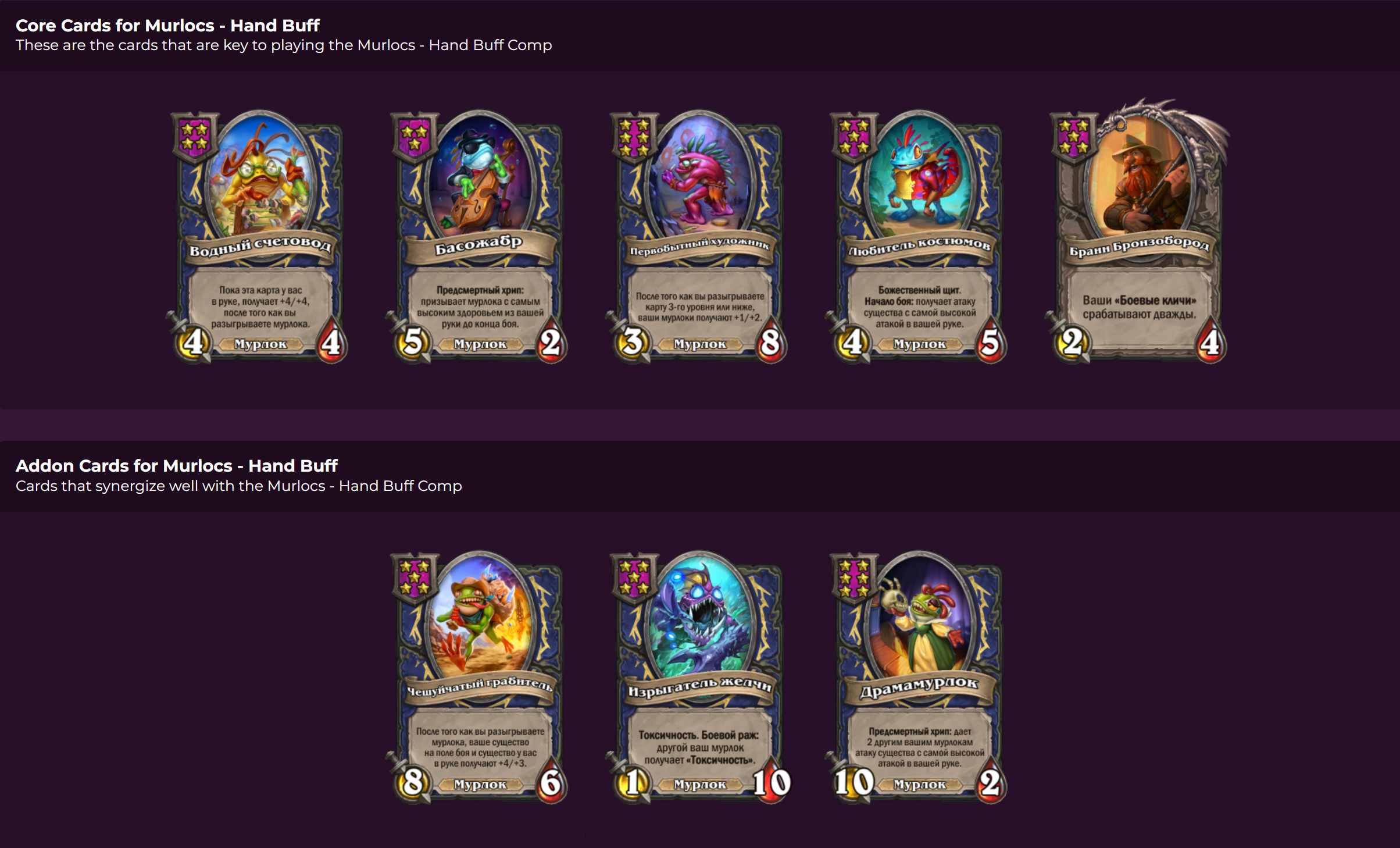Click the attack value 8 on Чешуйчатый грабитель
Viewport: 1400px width, 848px height.
click(413, 782)
